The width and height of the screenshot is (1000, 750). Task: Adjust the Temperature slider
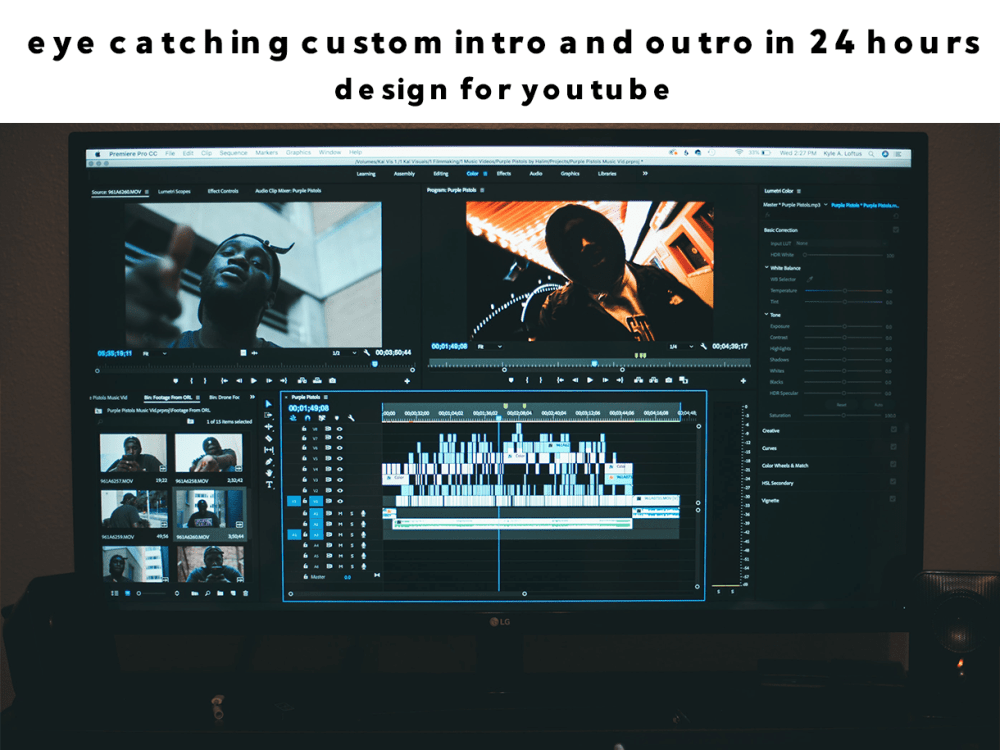pyautogui.click(x=843, y=291)
